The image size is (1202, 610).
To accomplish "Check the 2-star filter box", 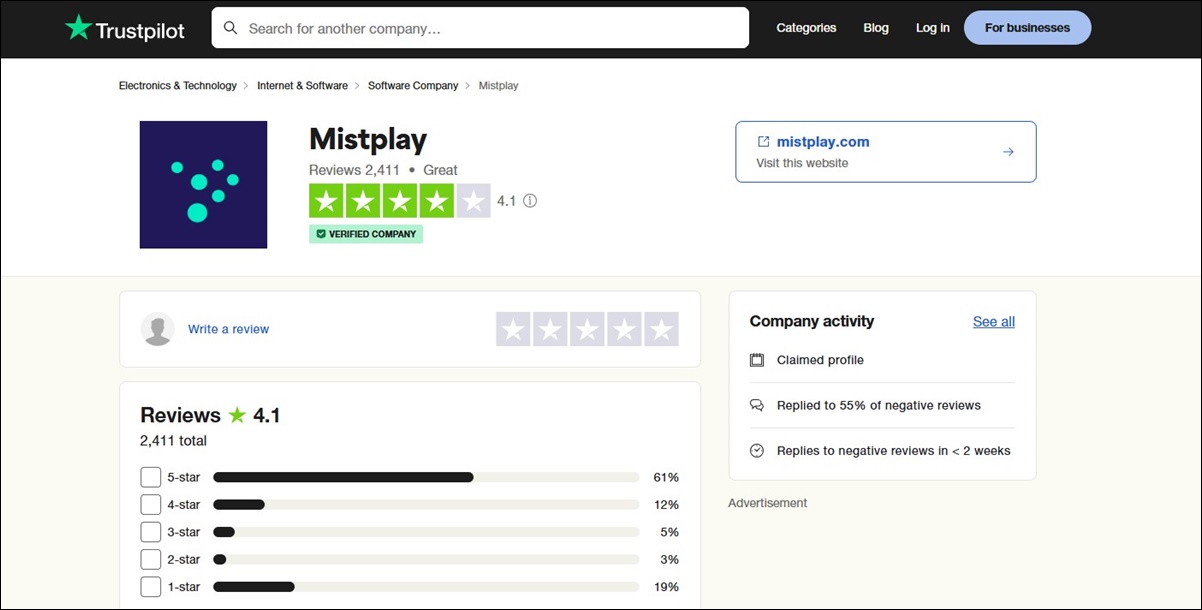I will tap(151, 559).
